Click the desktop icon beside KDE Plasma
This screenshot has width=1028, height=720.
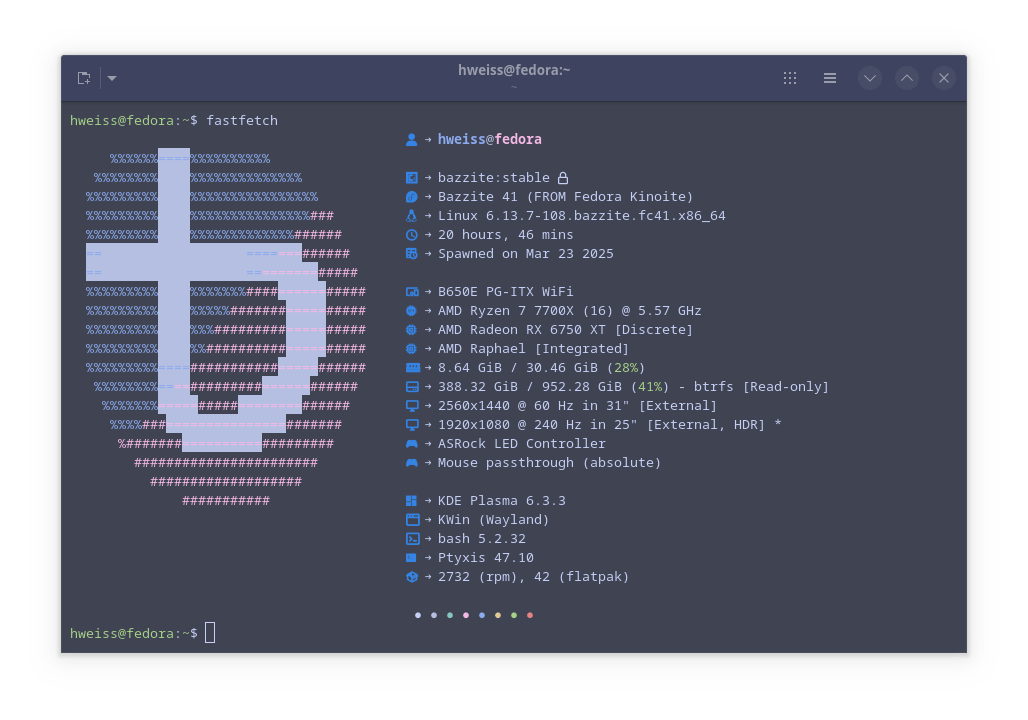(x=412, y=501)
